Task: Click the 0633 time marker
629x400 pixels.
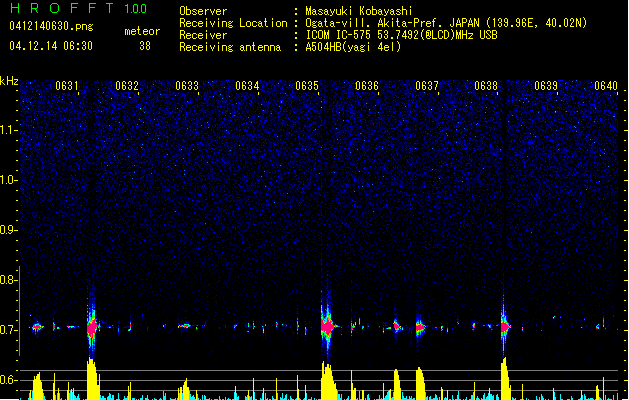Action: pyautogui.click(x=187, y=86)
